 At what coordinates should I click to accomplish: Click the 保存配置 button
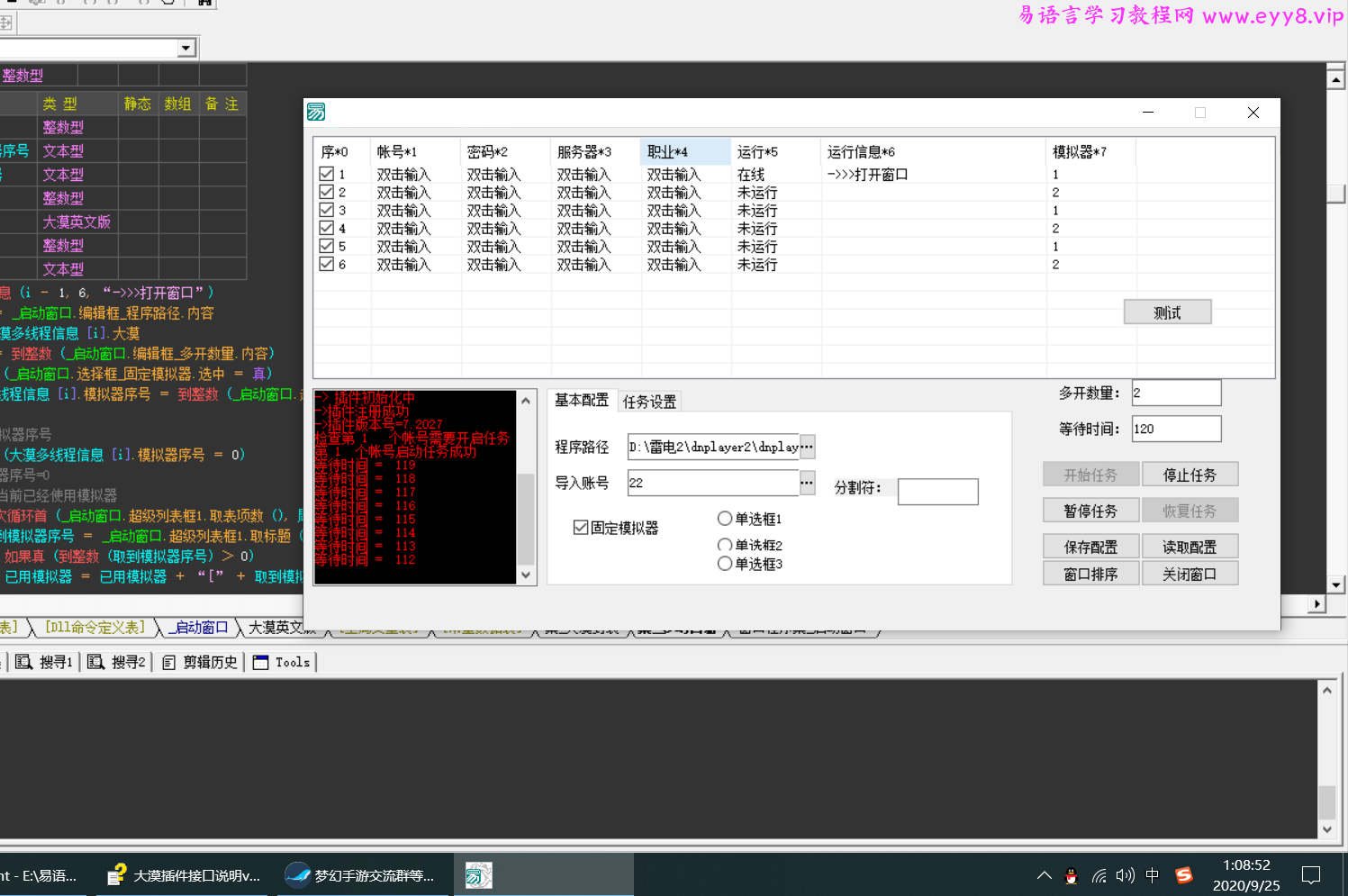click(1090, 547)
